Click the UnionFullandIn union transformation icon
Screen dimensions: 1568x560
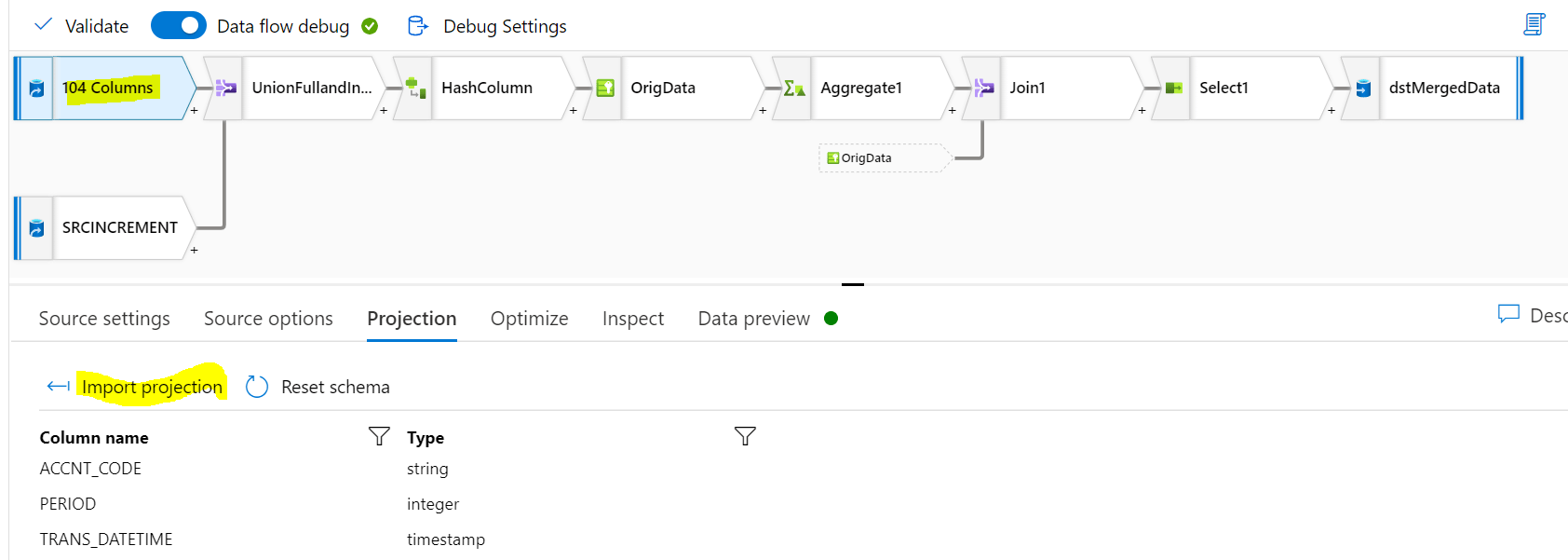(225, 89)
